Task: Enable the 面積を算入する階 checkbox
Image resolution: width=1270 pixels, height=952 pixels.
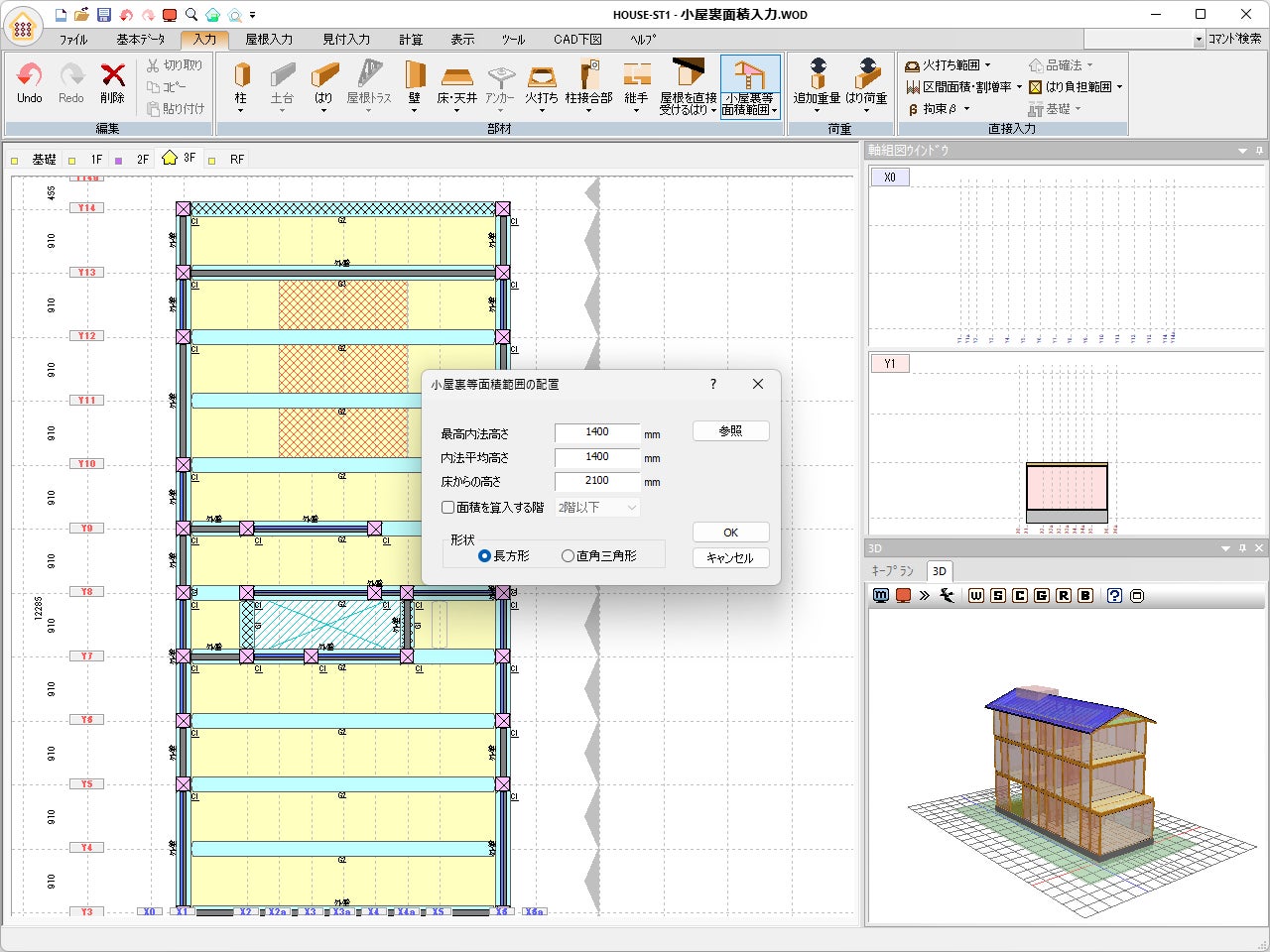Action: click(448, 508)
